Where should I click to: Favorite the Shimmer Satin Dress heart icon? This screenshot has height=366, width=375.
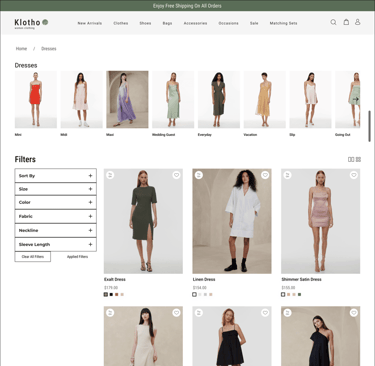(x=354, y=175)
